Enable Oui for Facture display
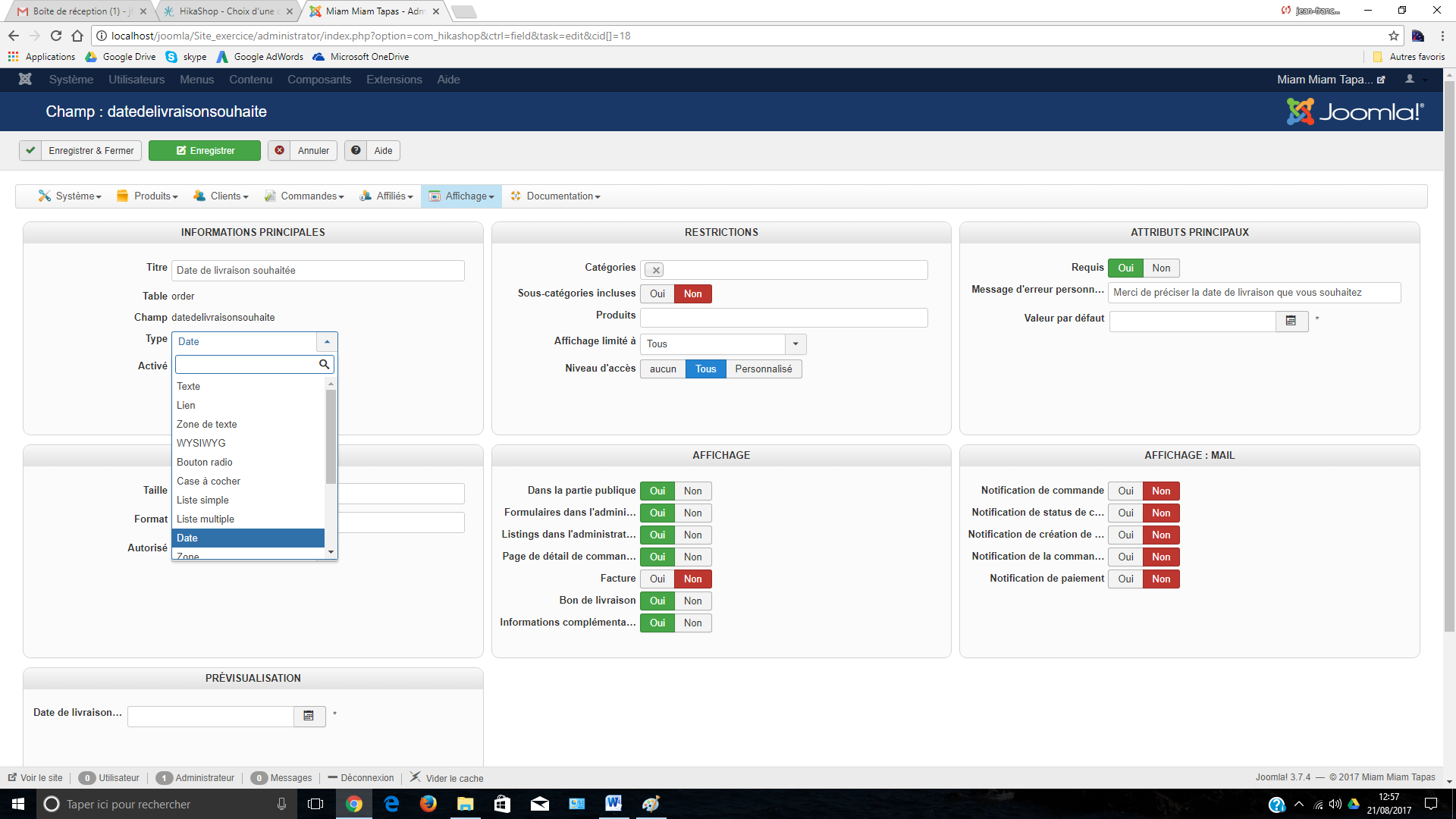Screen dimensions: 1456x819 (657, 579)
